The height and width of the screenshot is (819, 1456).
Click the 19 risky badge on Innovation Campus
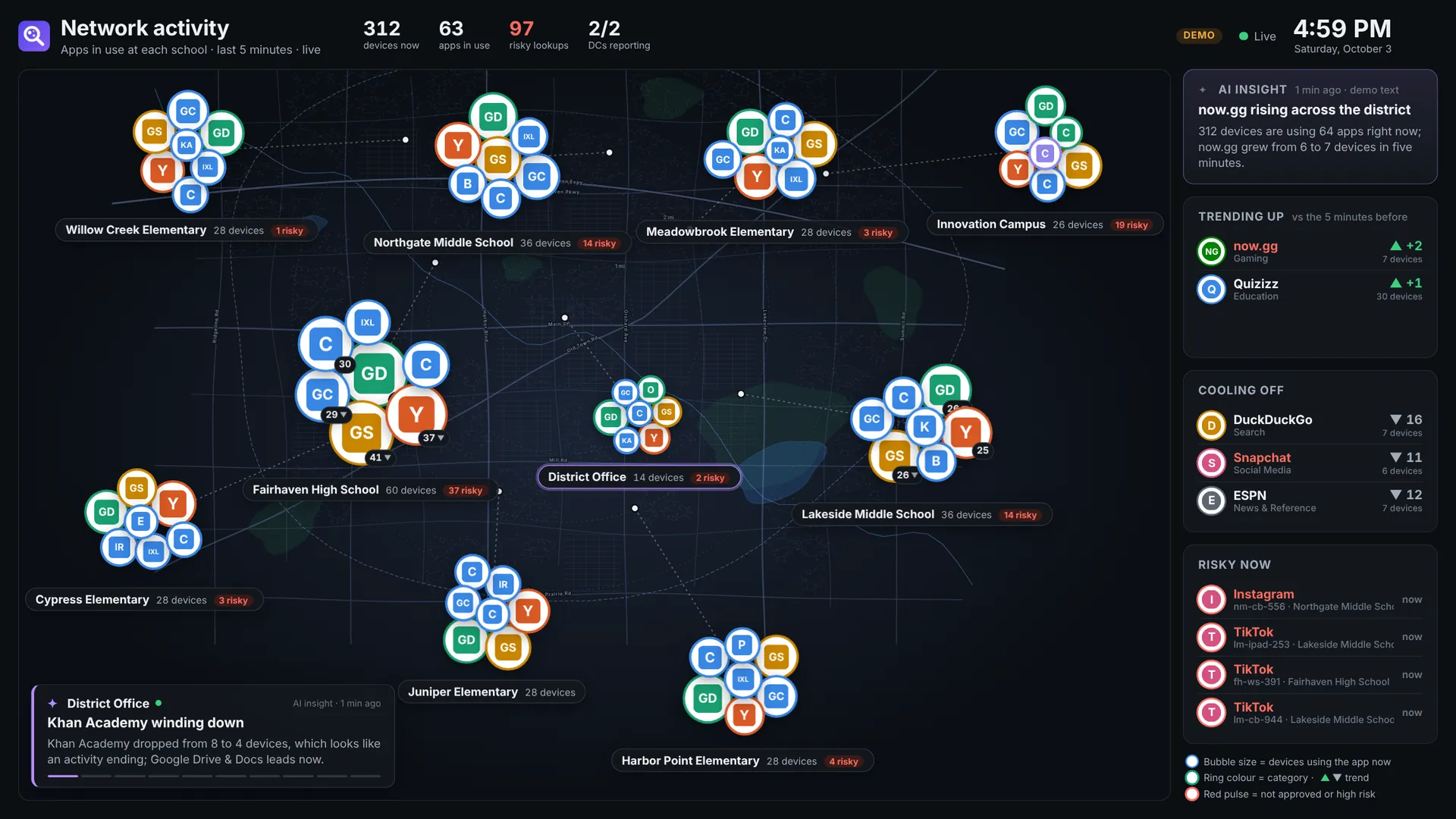[1131, 225]
